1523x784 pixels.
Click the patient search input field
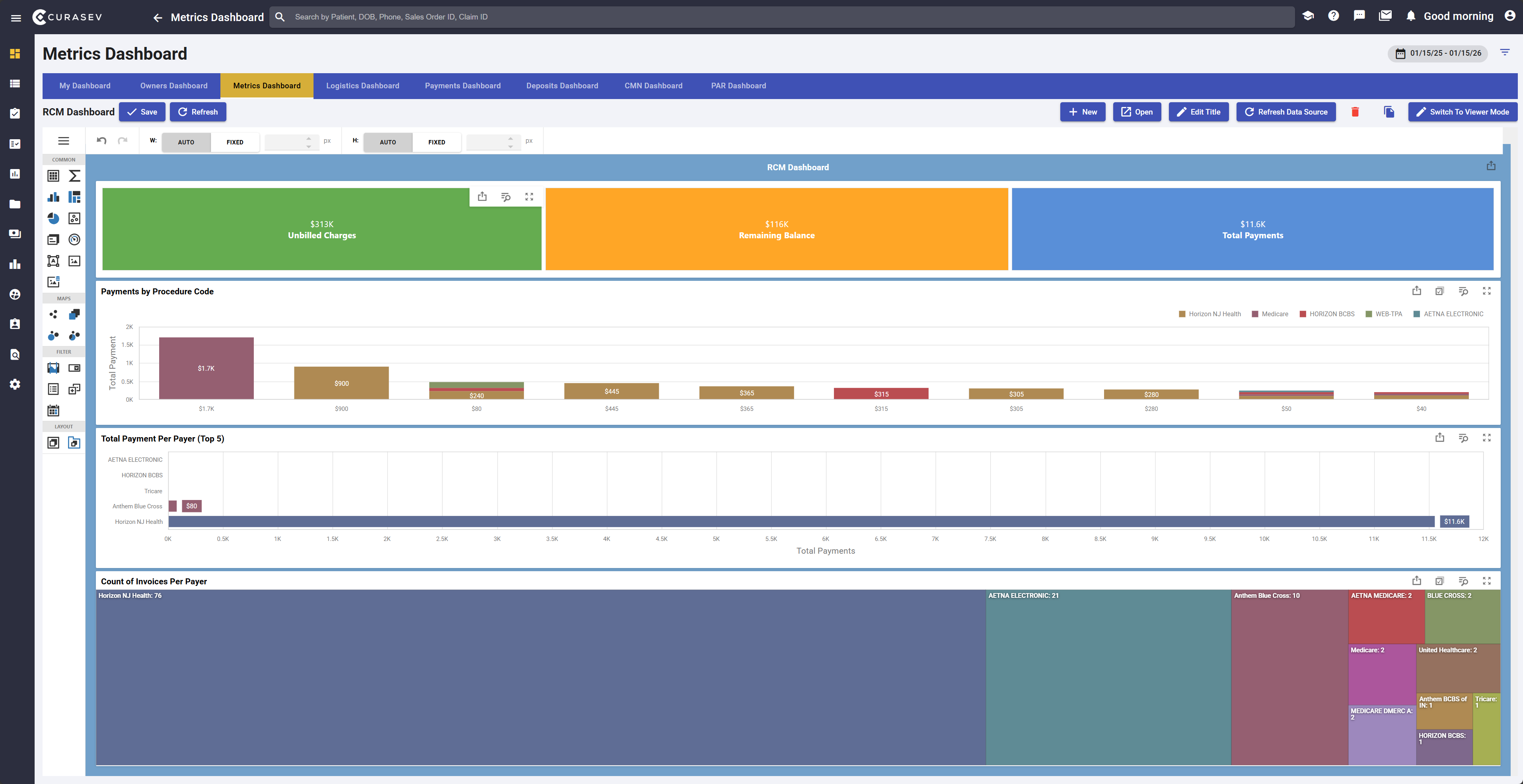pos(781,17)
